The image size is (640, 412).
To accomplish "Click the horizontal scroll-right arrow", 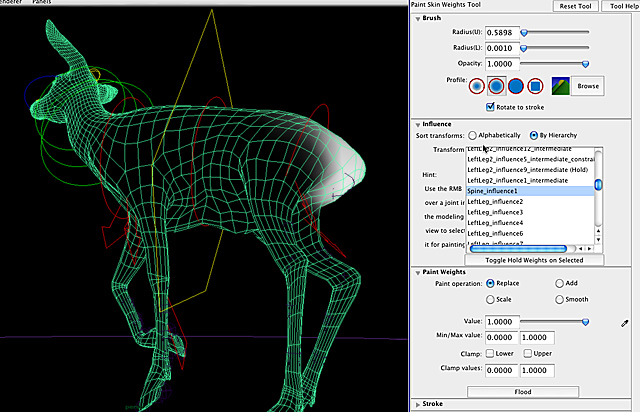I will (589, 249).
